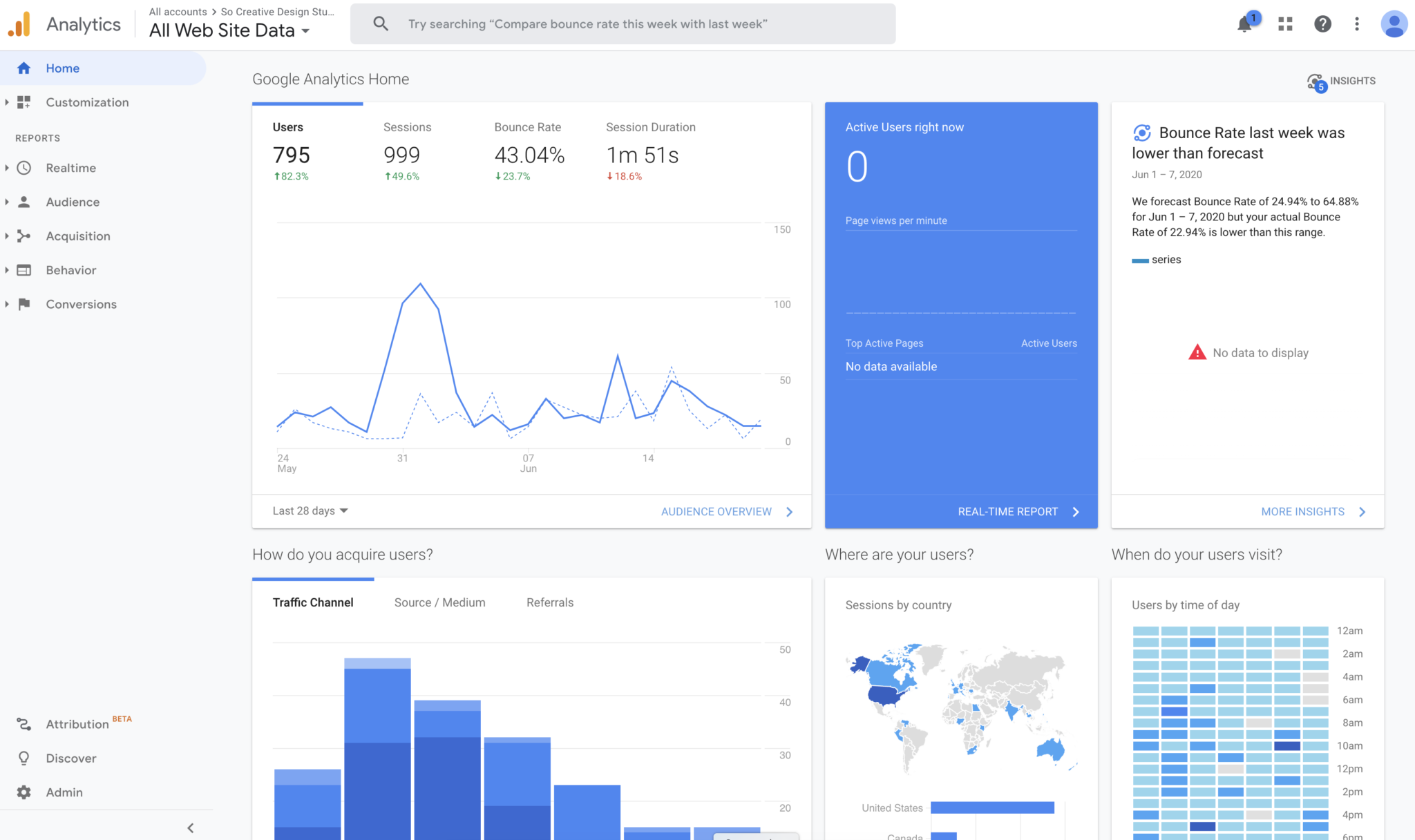Open the Google apps grid
1415x840 pixels.
click(1285, 24)
